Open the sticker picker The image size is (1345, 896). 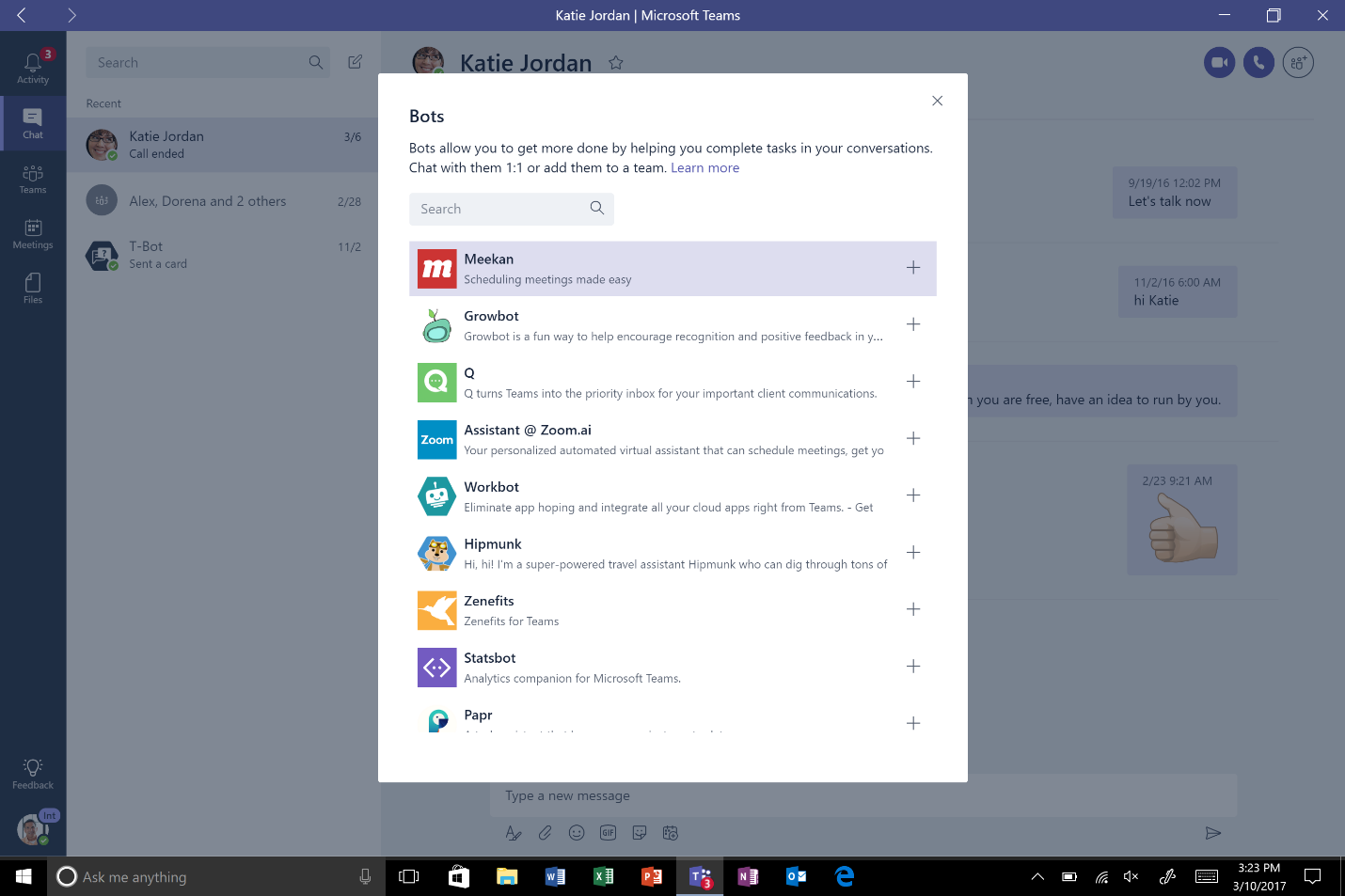(639, 832)
